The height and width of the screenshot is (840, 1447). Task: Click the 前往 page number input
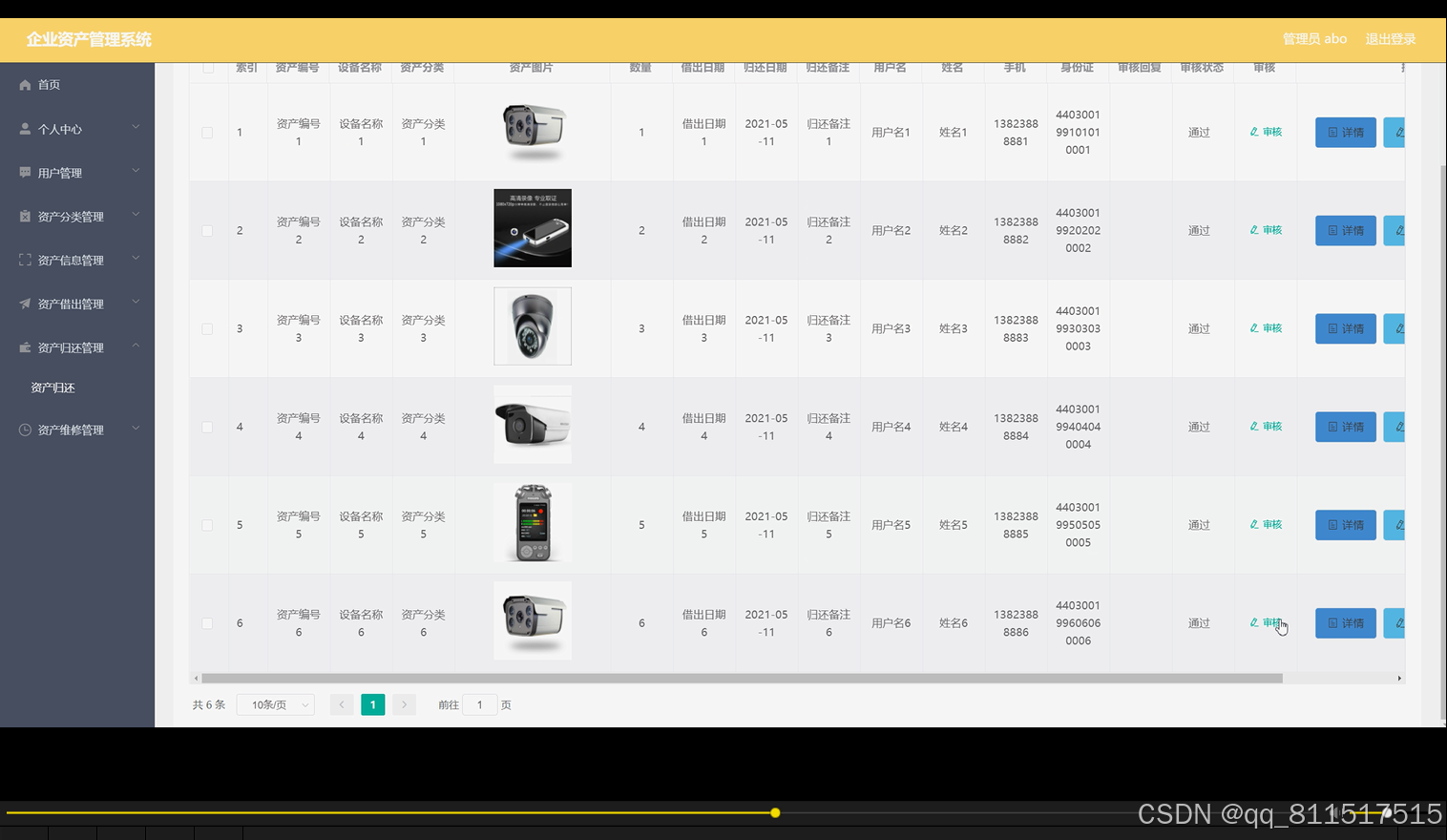[x=479, y=704]
